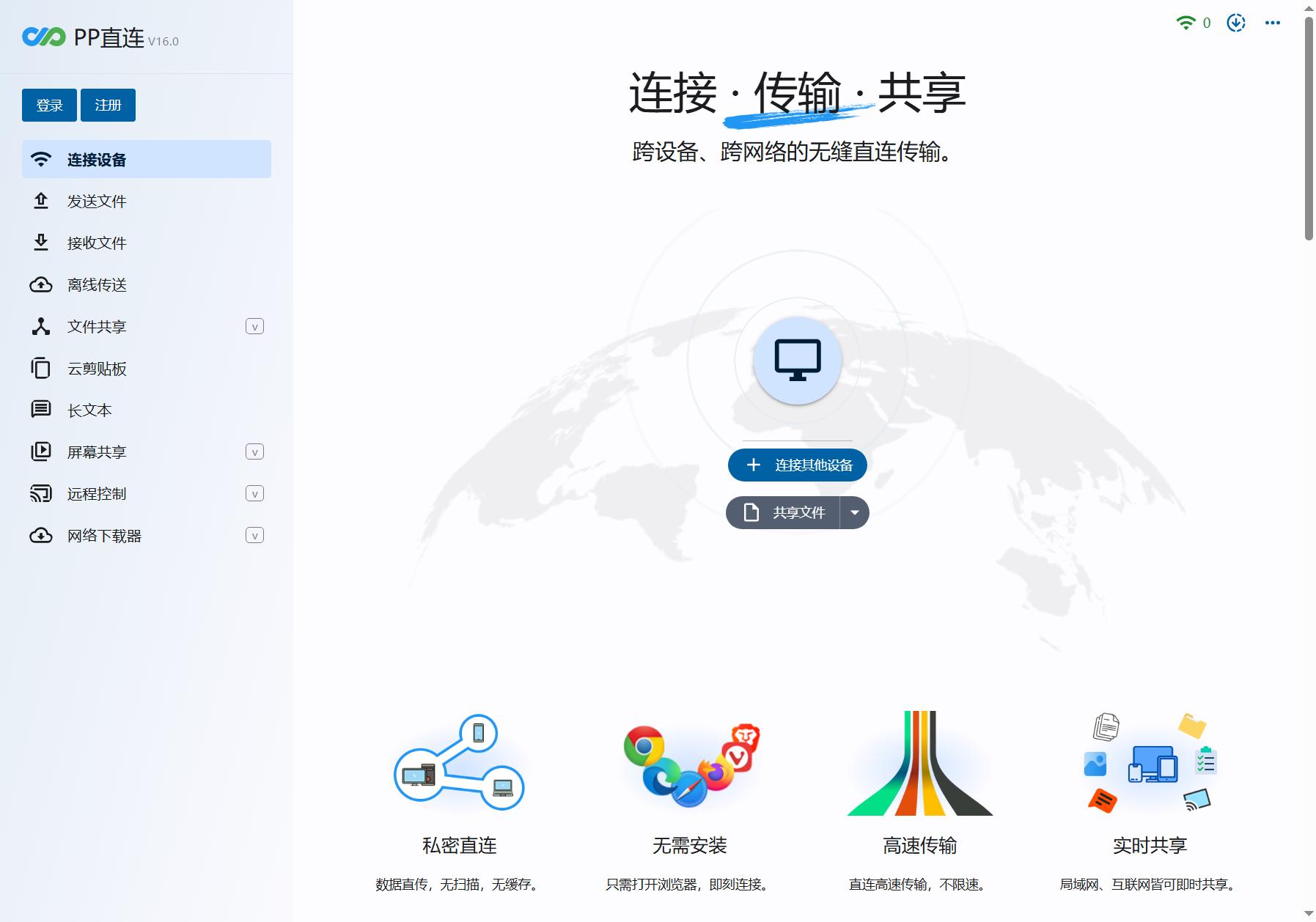
Task: Click the share icon beside 文件共享
Action: pos(41,326)
